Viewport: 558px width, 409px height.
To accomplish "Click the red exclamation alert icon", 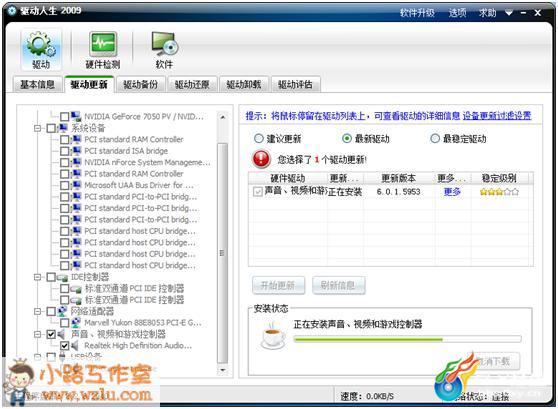I will click(261, 159).
